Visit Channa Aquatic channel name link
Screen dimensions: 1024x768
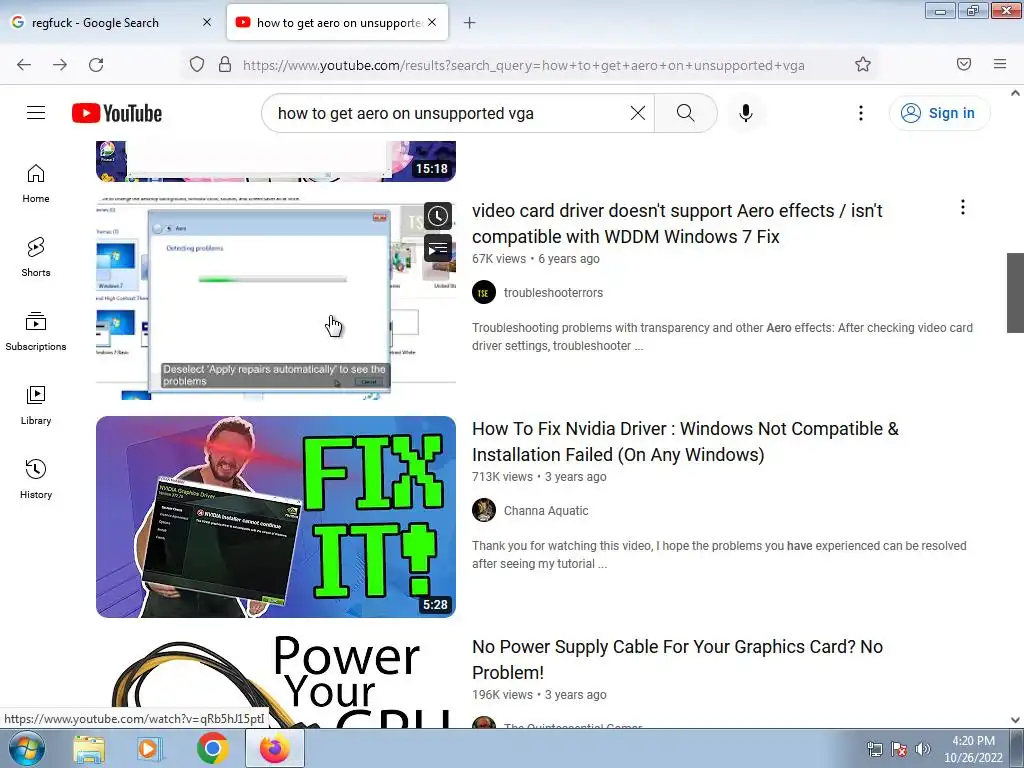[x=546, y=511]
